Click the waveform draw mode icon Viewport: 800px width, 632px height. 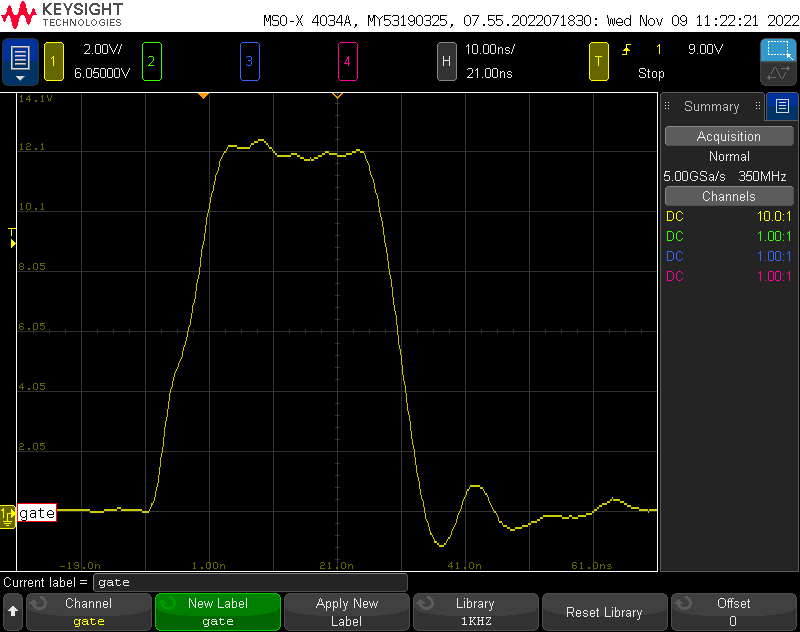point(777,75)
